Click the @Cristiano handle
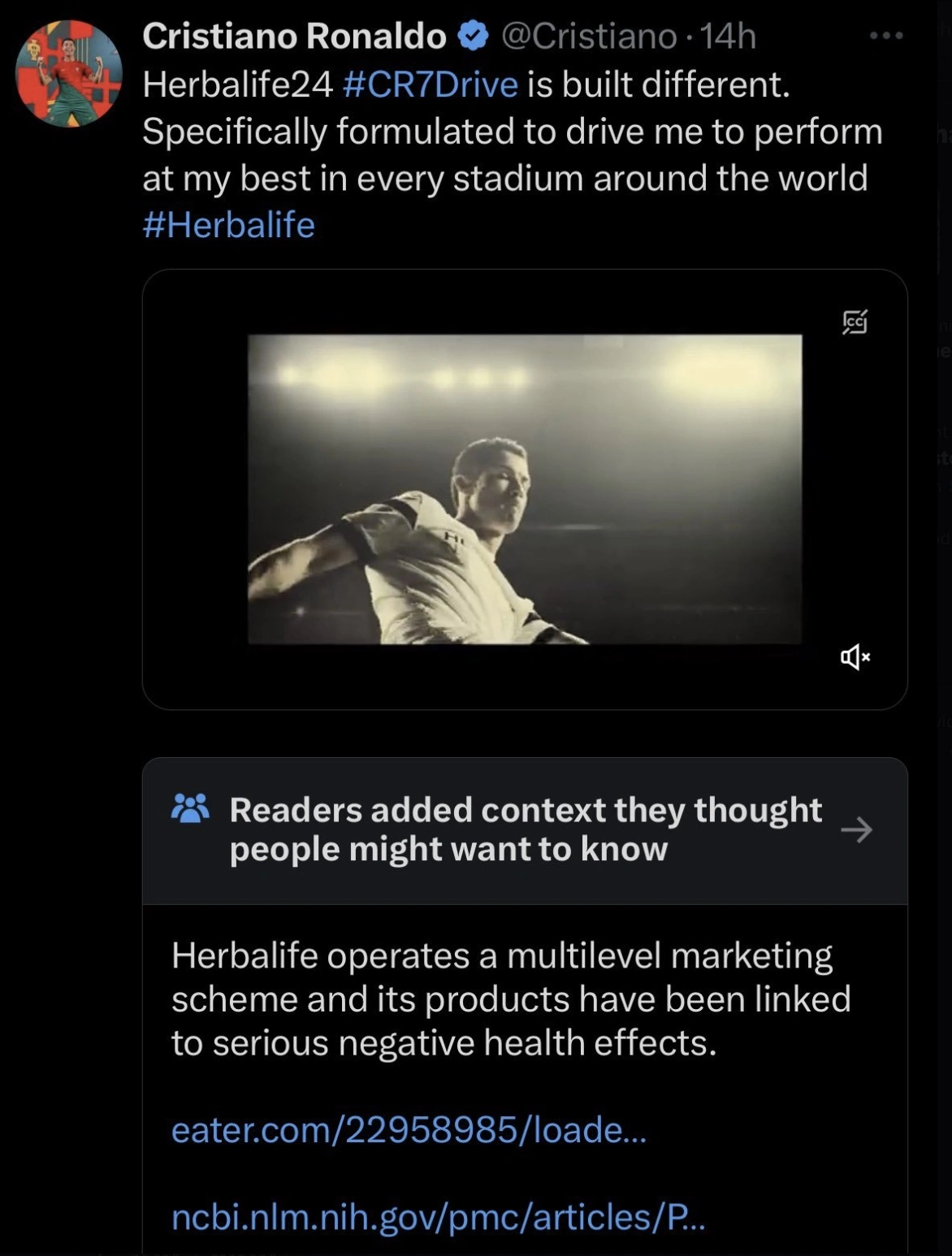Viewport: 952px width, 1256px height. [589, 36]
